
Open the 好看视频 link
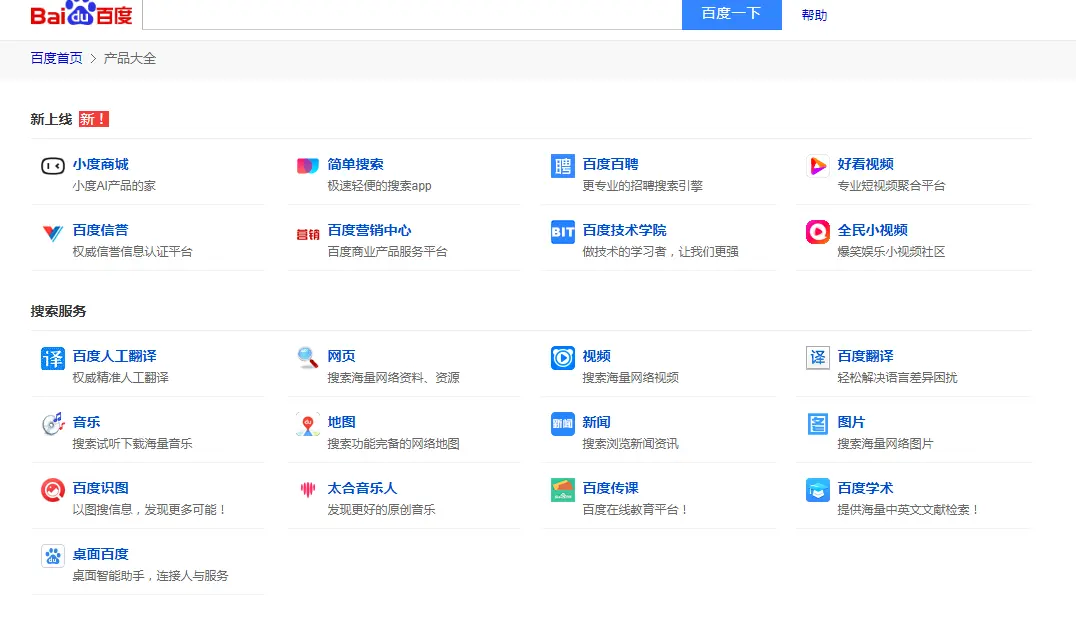coord(865,164)
